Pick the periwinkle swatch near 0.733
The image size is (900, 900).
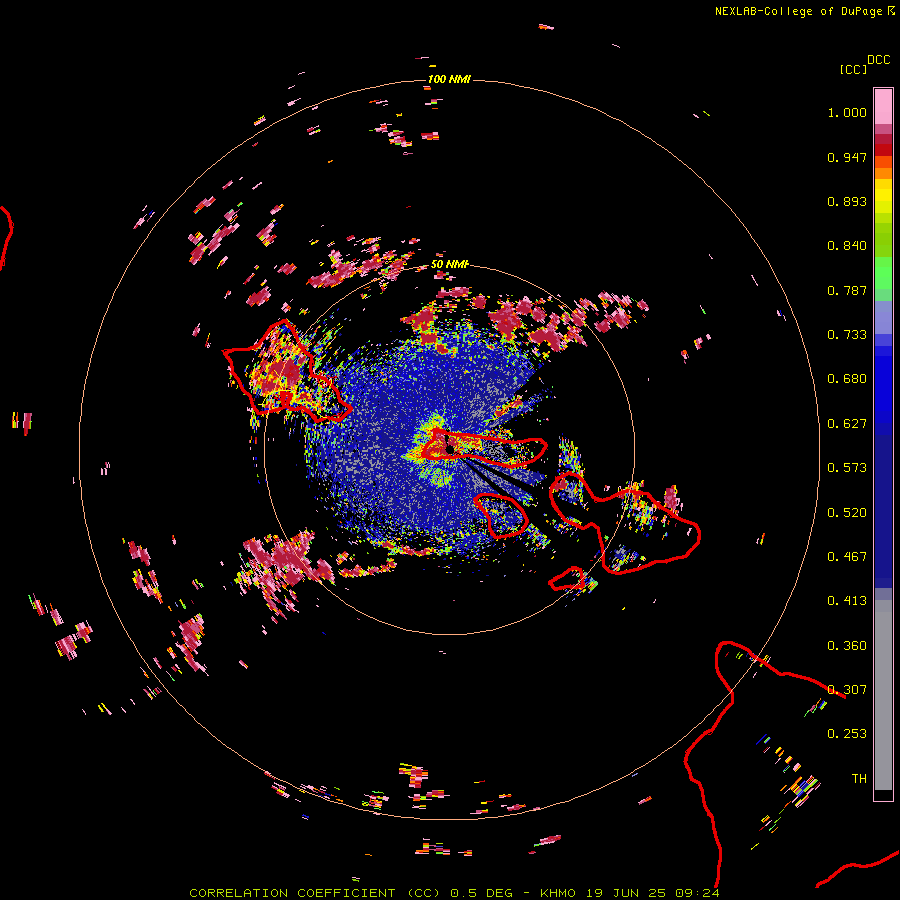click(x=883, y=317)
